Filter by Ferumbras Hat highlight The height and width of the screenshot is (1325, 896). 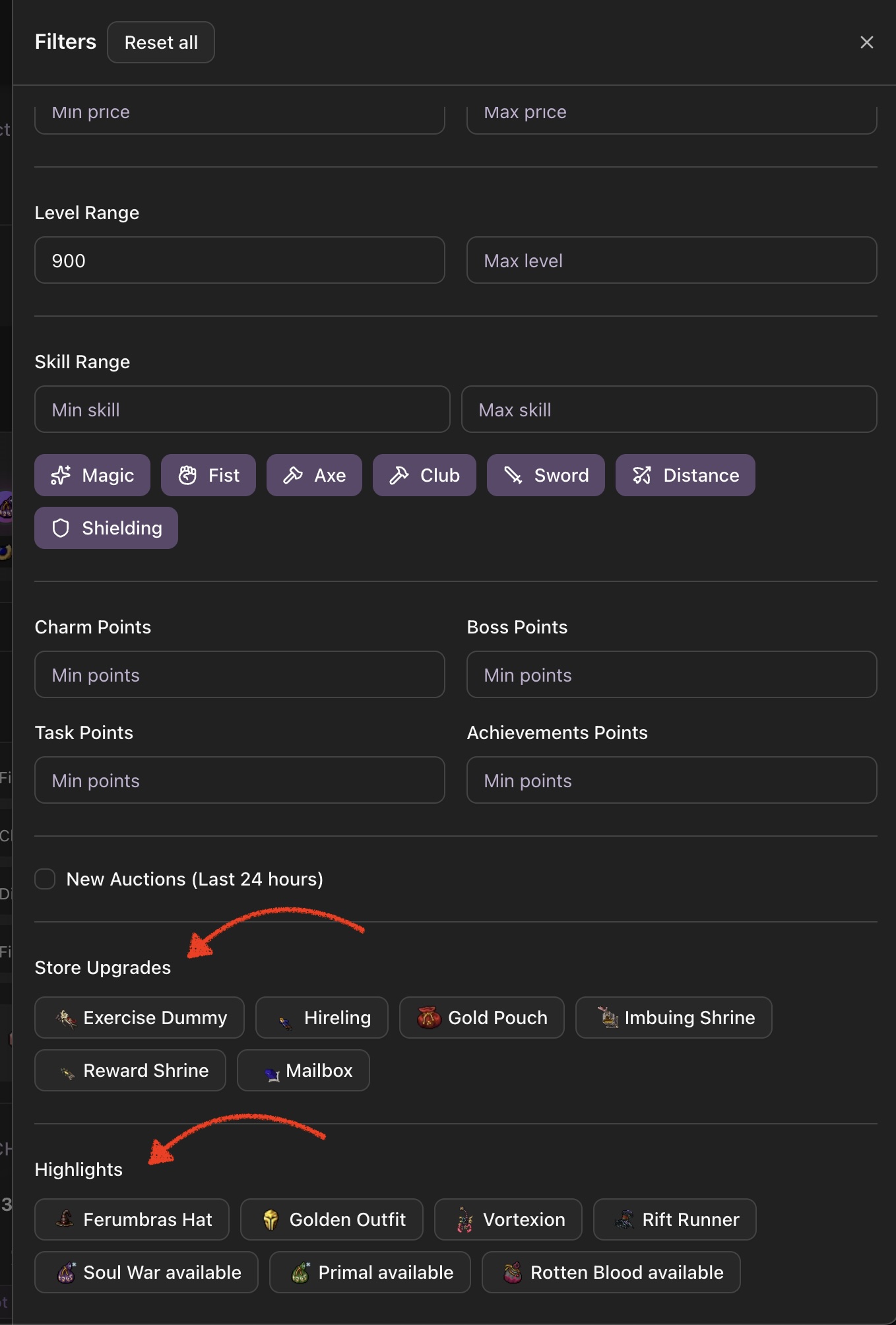coord(132,1219)
